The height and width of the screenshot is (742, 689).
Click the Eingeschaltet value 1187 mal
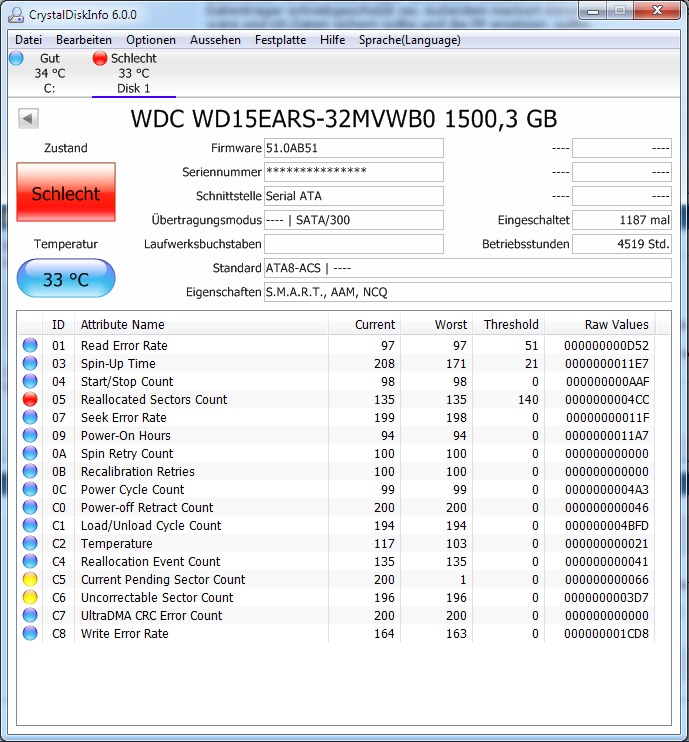[622, 220]
